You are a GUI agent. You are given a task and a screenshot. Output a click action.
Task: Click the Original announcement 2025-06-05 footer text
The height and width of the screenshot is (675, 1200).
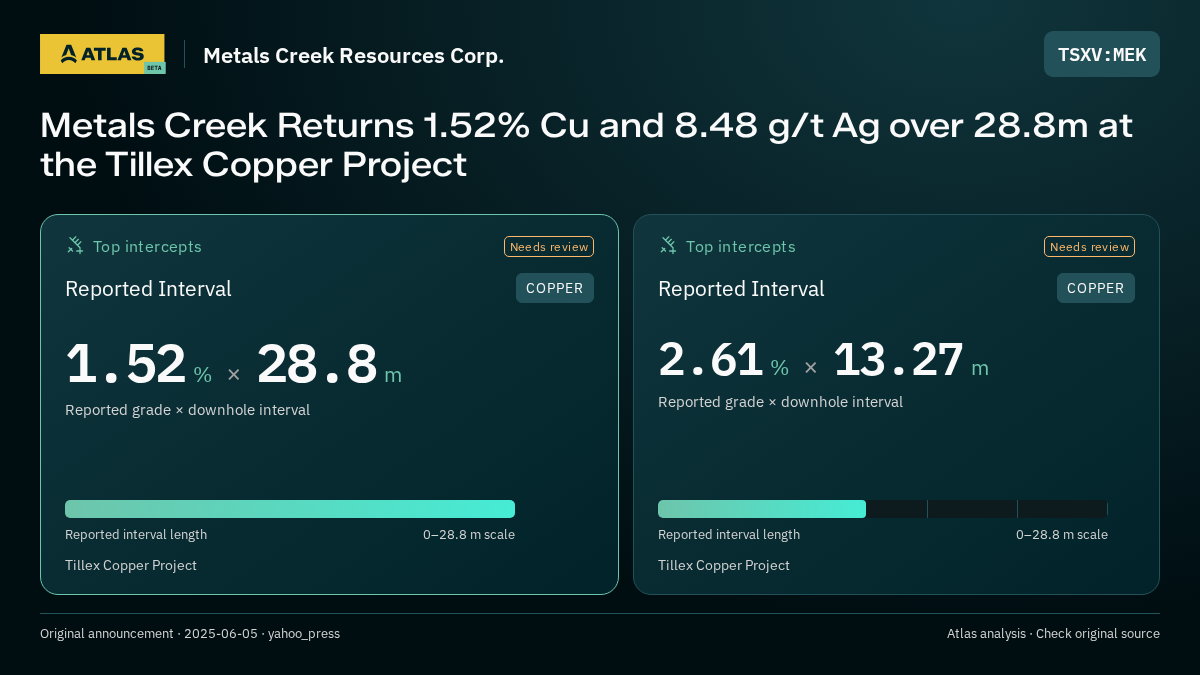[x=190, y=634]
